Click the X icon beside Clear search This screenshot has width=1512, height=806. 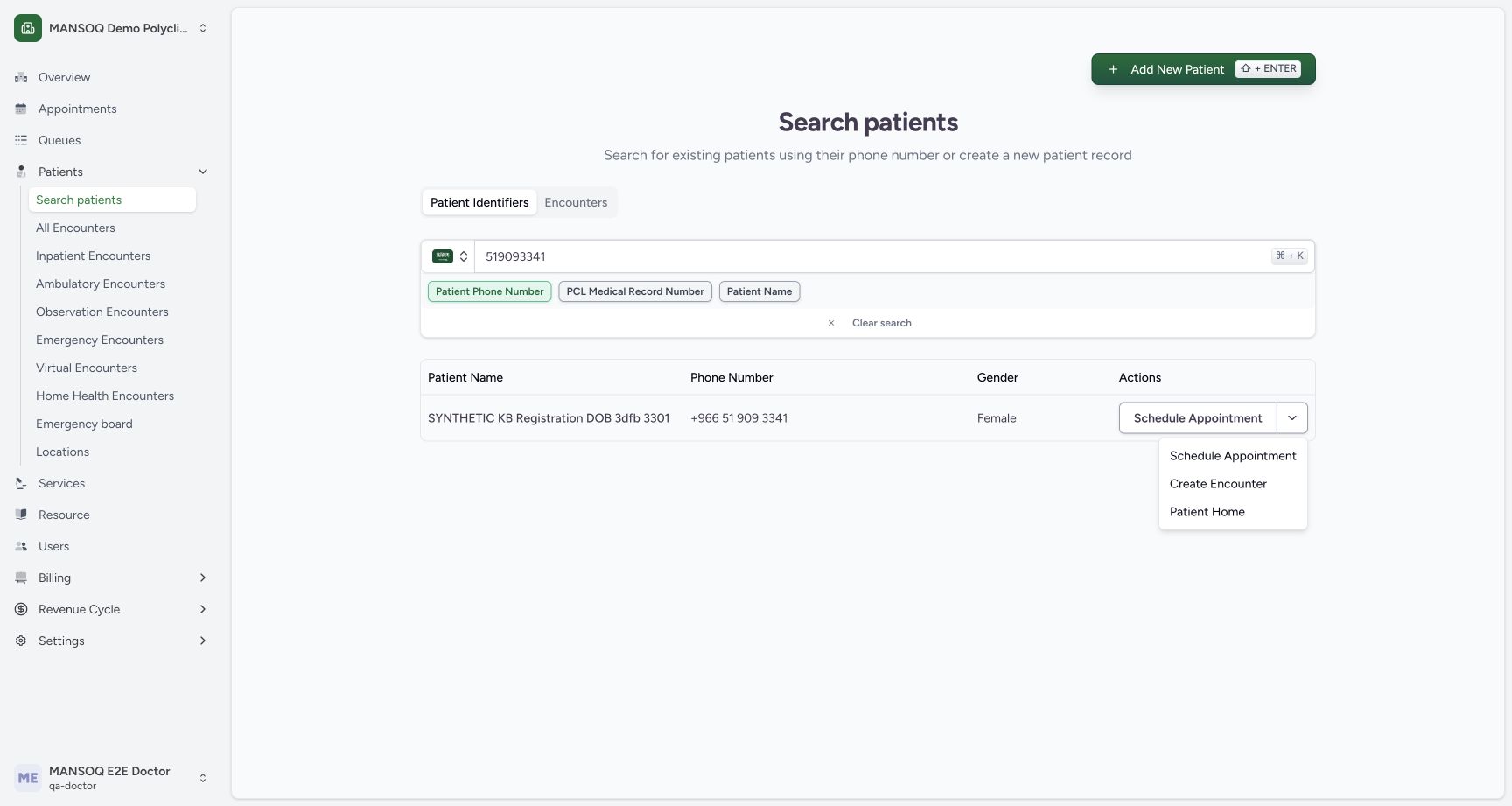tap(831, 323)
